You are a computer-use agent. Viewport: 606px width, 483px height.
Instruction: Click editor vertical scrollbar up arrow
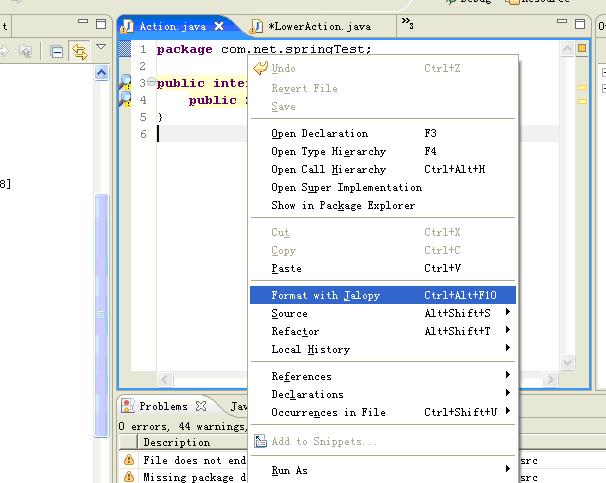(567, 49)
